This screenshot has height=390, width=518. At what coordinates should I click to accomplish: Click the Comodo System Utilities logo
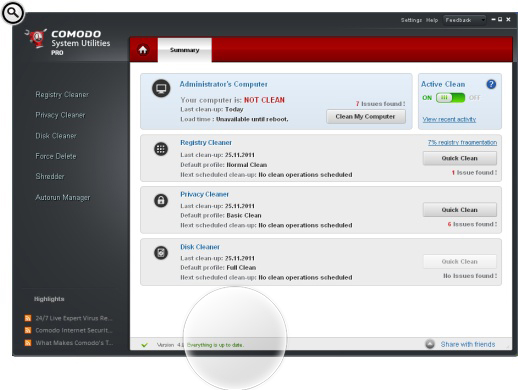click(68, 42)
